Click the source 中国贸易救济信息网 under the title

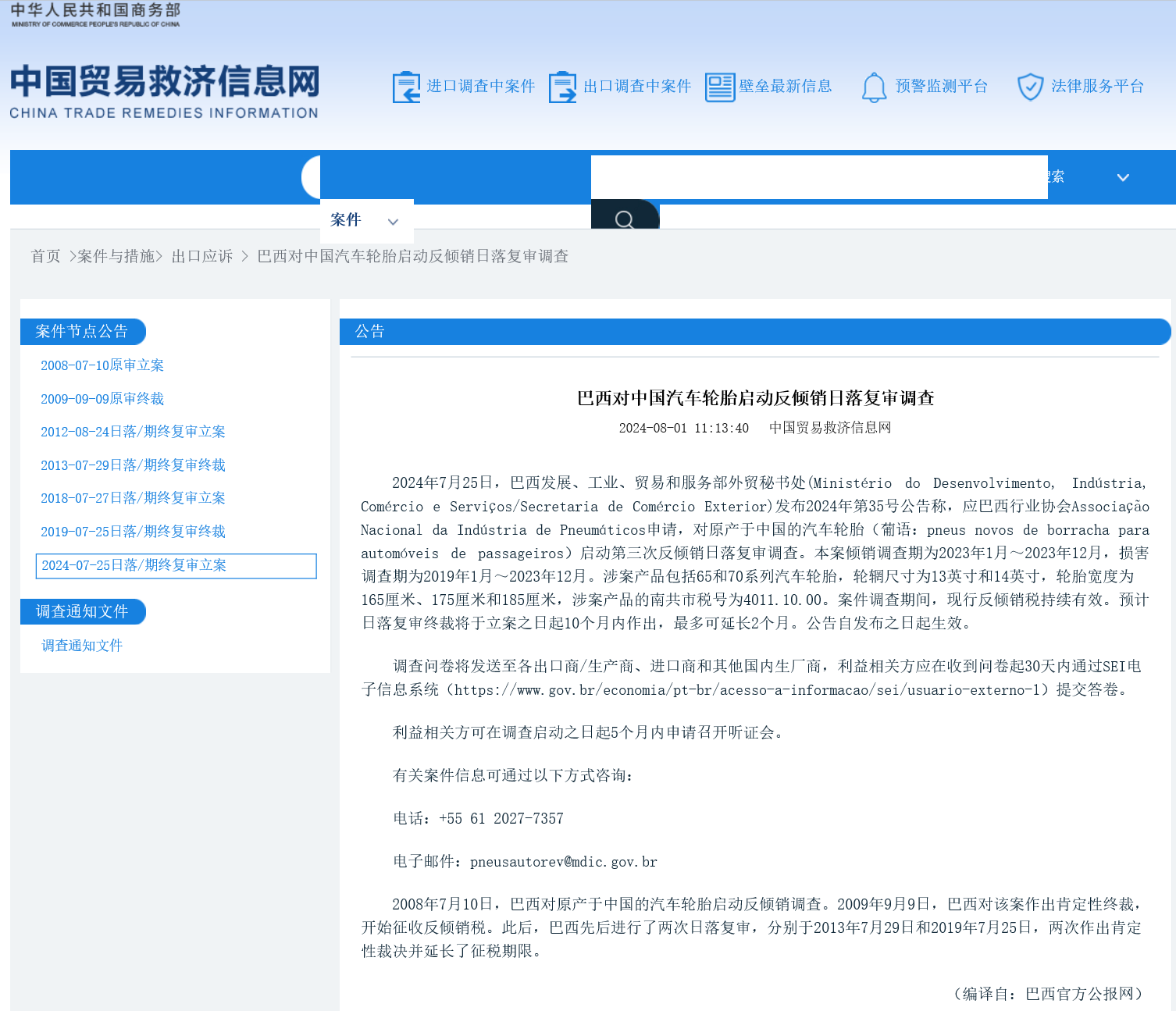tap(830, 428)
